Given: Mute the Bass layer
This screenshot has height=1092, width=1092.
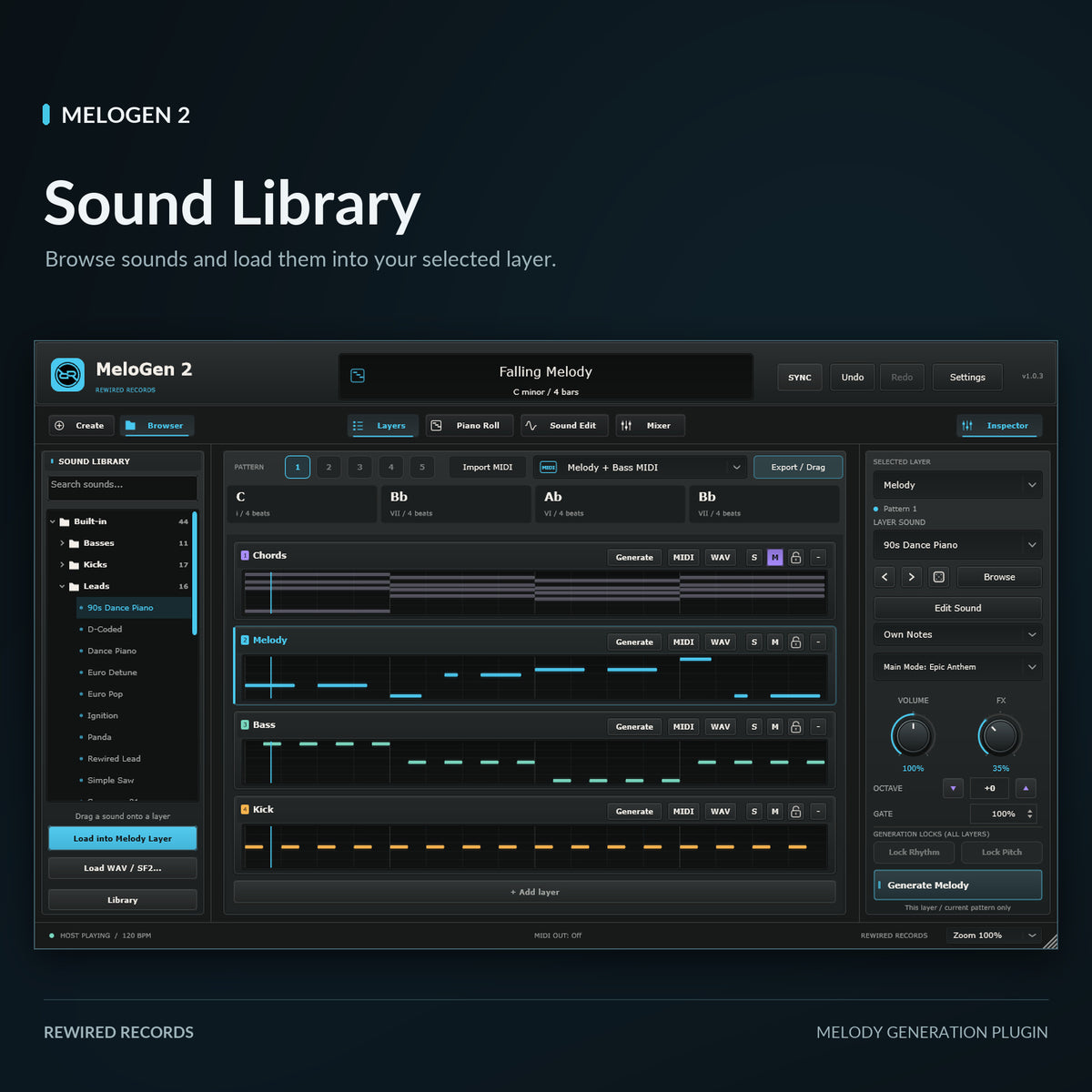Looking at the screenshot, I should [x=774, y=726].
